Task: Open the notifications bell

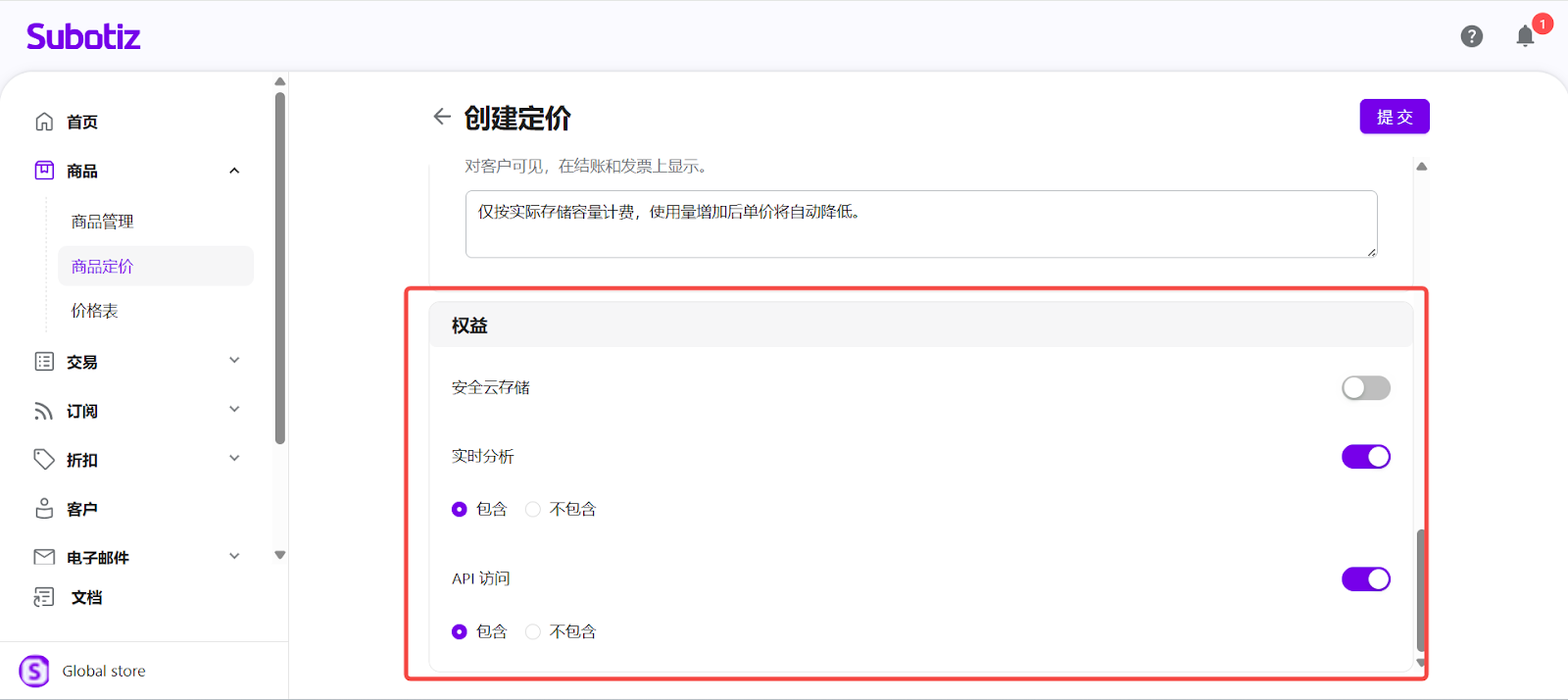Action: (1525, 37)
